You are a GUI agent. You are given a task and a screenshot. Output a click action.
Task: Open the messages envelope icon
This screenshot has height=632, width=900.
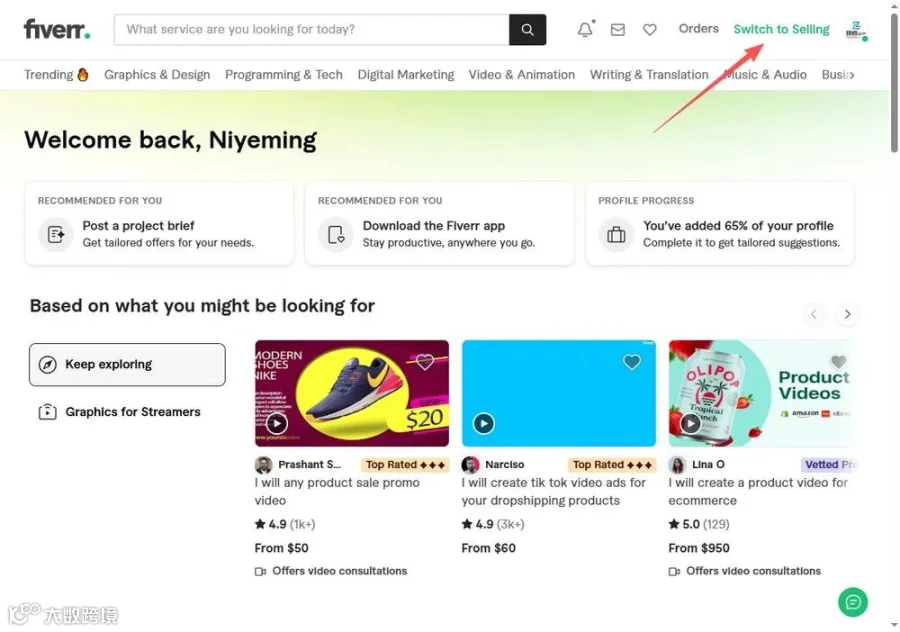coord(618,29)
